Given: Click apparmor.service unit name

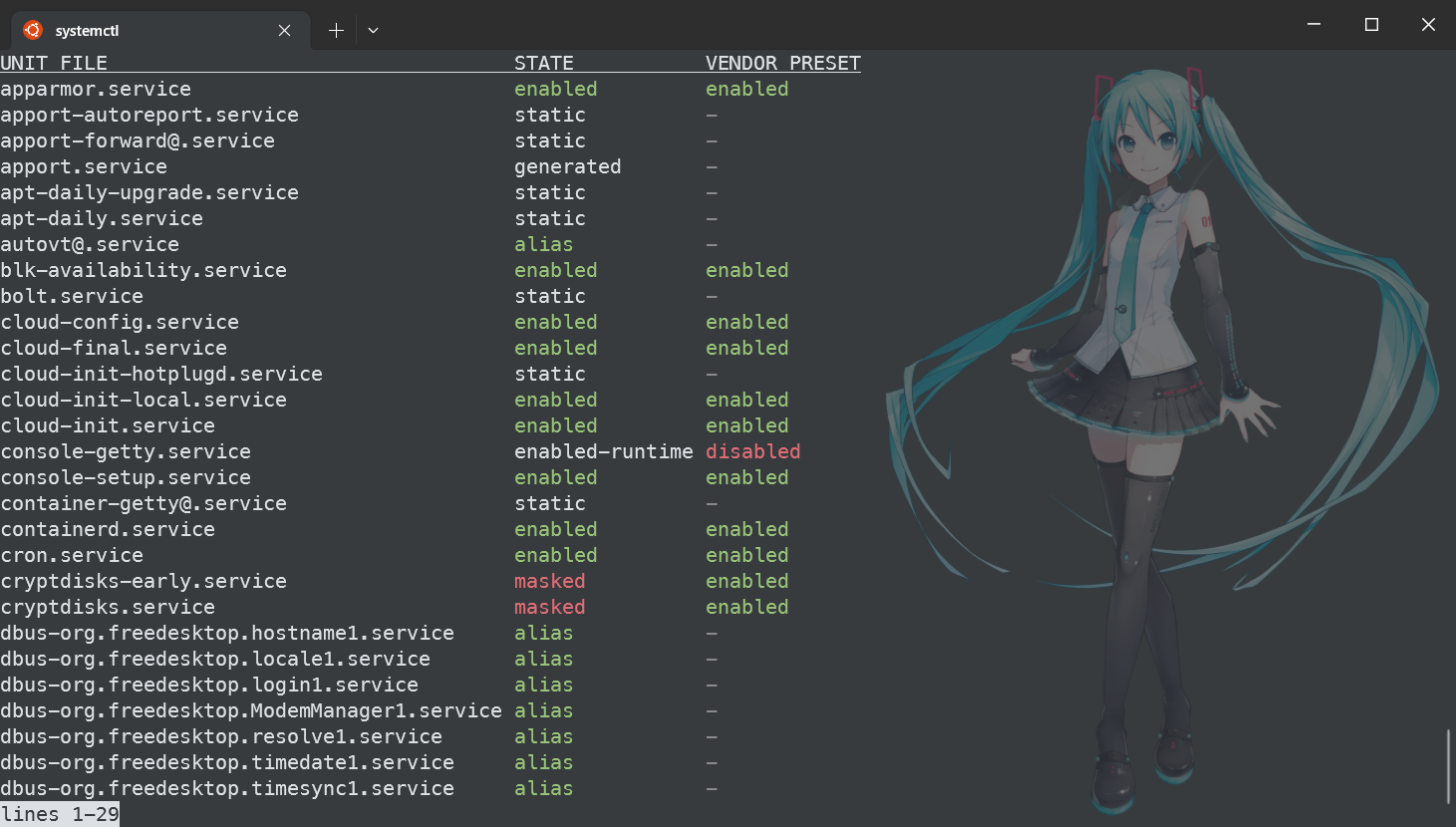Looking at the screenshot, I should (96, 89).
